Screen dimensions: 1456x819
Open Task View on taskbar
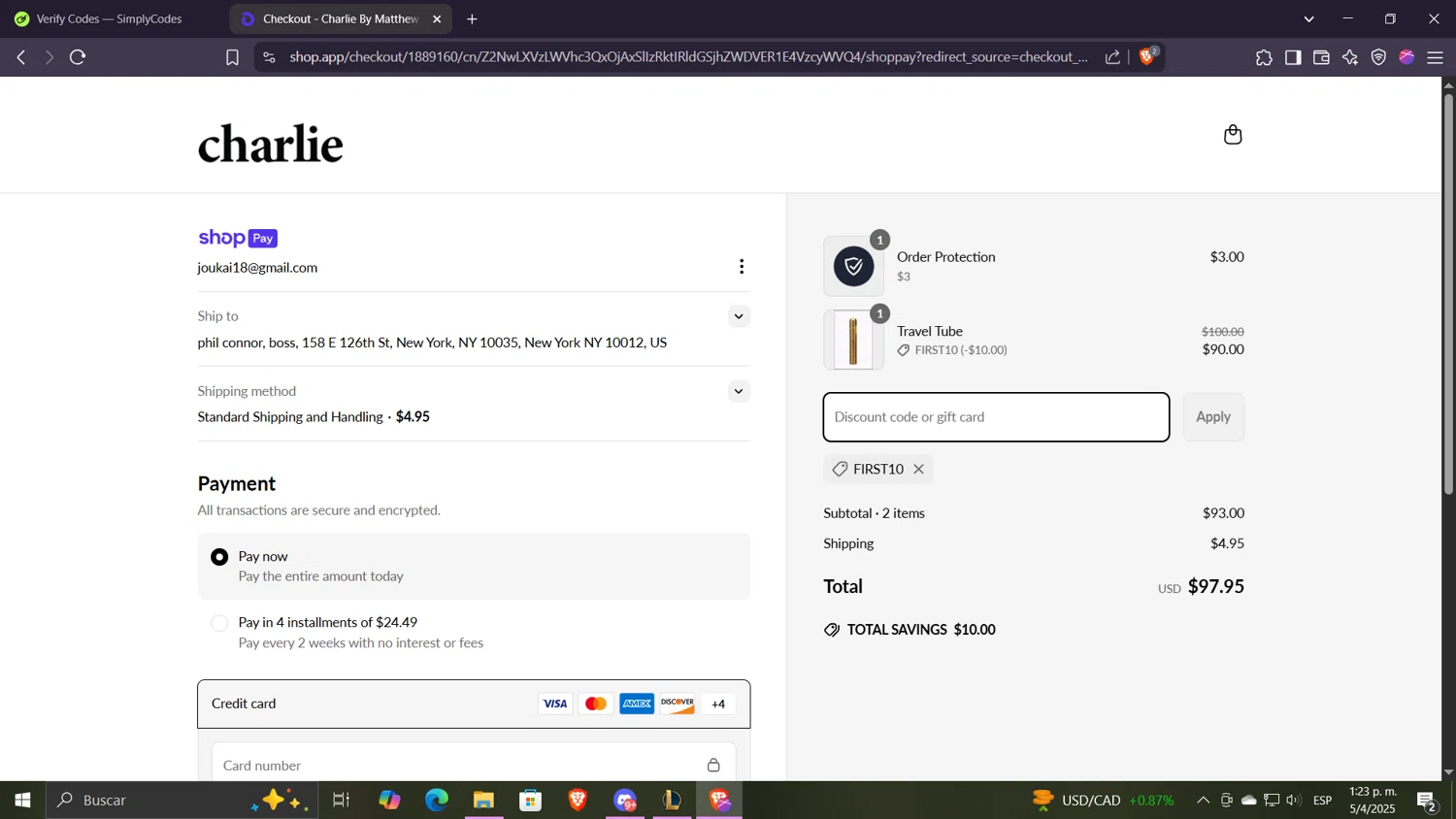click(x=341, y=800)
